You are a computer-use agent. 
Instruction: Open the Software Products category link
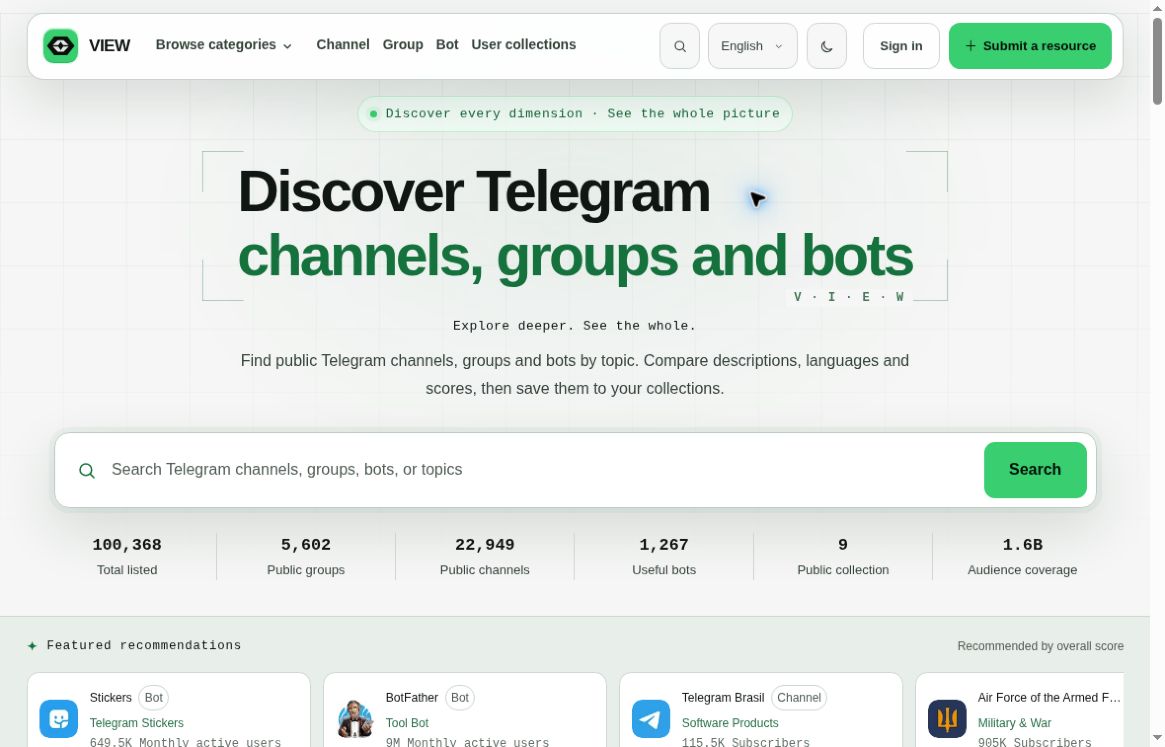coord(730,722)
